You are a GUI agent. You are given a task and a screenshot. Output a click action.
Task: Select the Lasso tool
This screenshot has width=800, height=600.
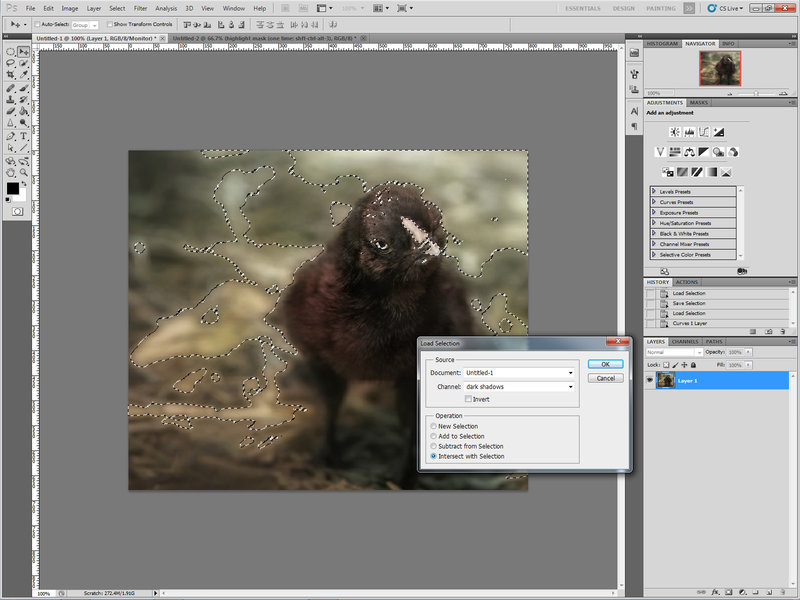pyautogui.click(x=10, y=63)
